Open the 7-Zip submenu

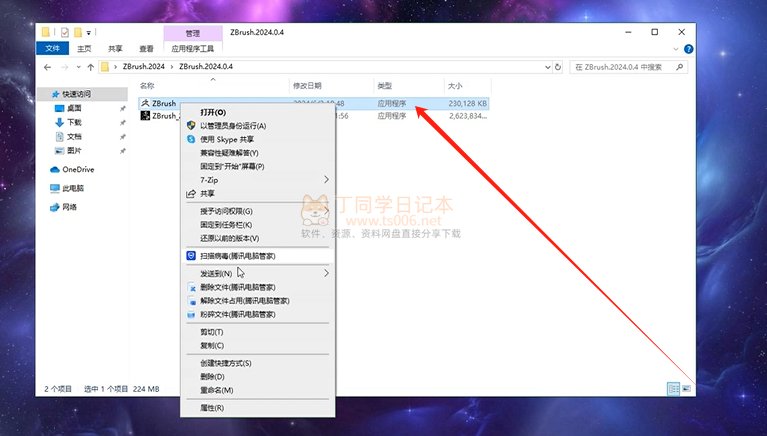pos(258,180)
